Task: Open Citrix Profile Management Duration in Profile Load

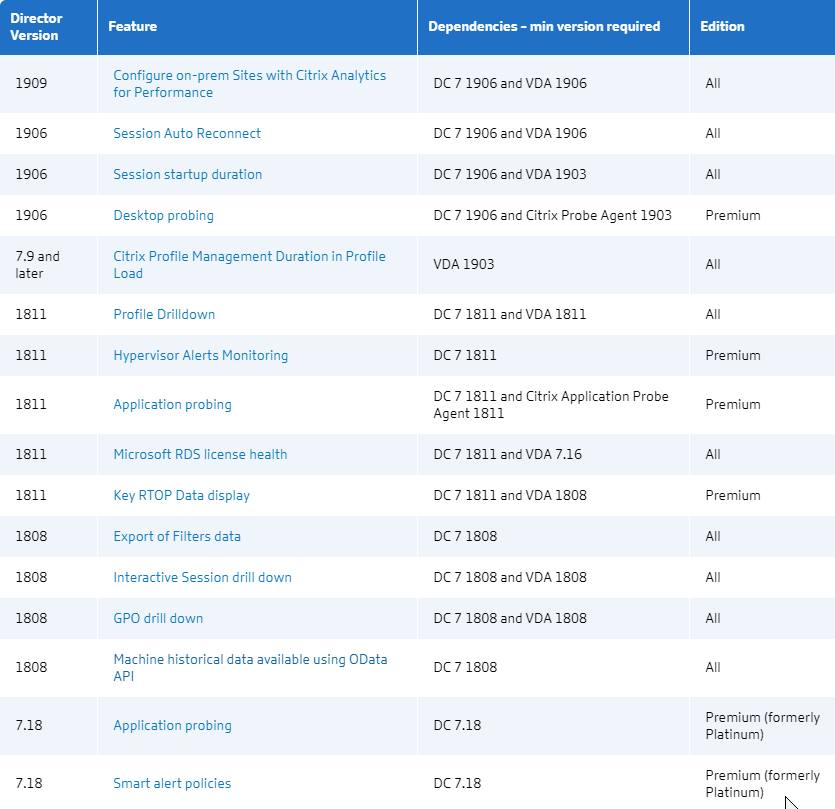Action: [249, 265]
